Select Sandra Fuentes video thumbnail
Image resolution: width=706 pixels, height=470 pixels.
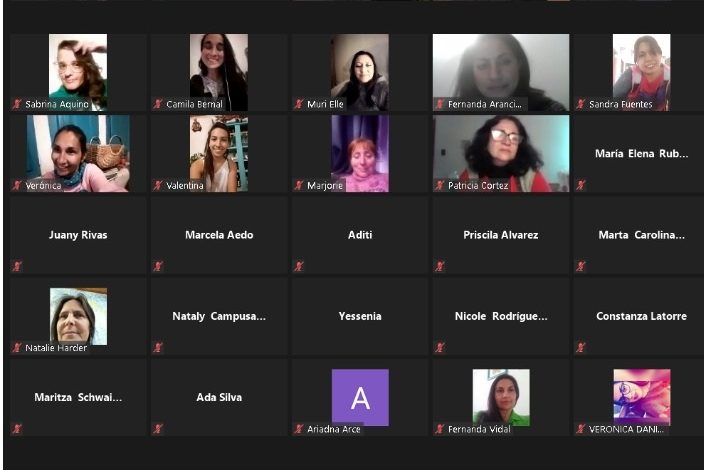(642, 72)
